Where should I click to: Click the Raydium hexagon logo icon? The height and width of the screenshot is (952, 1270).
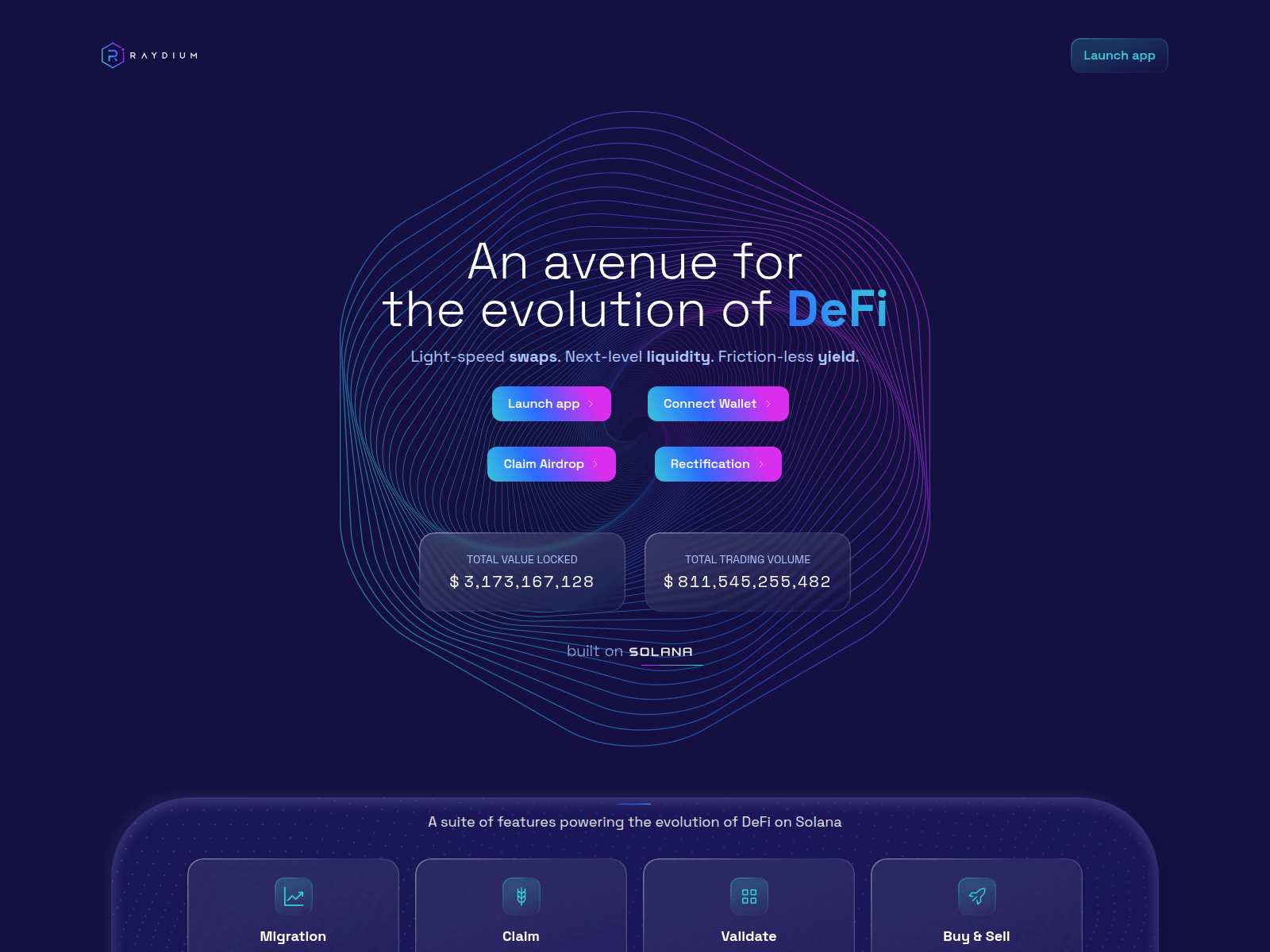113,56
